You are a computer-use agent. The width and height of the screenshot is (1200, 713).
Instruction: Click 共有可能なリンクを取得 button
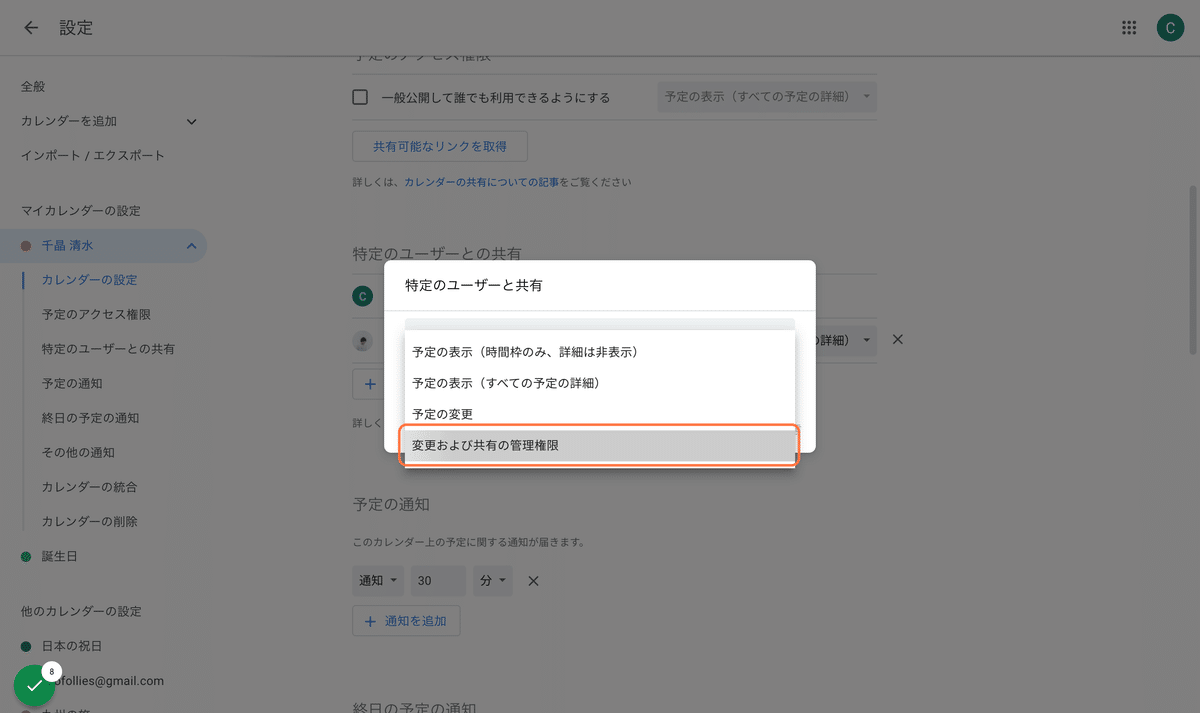[x=440, y=146]
